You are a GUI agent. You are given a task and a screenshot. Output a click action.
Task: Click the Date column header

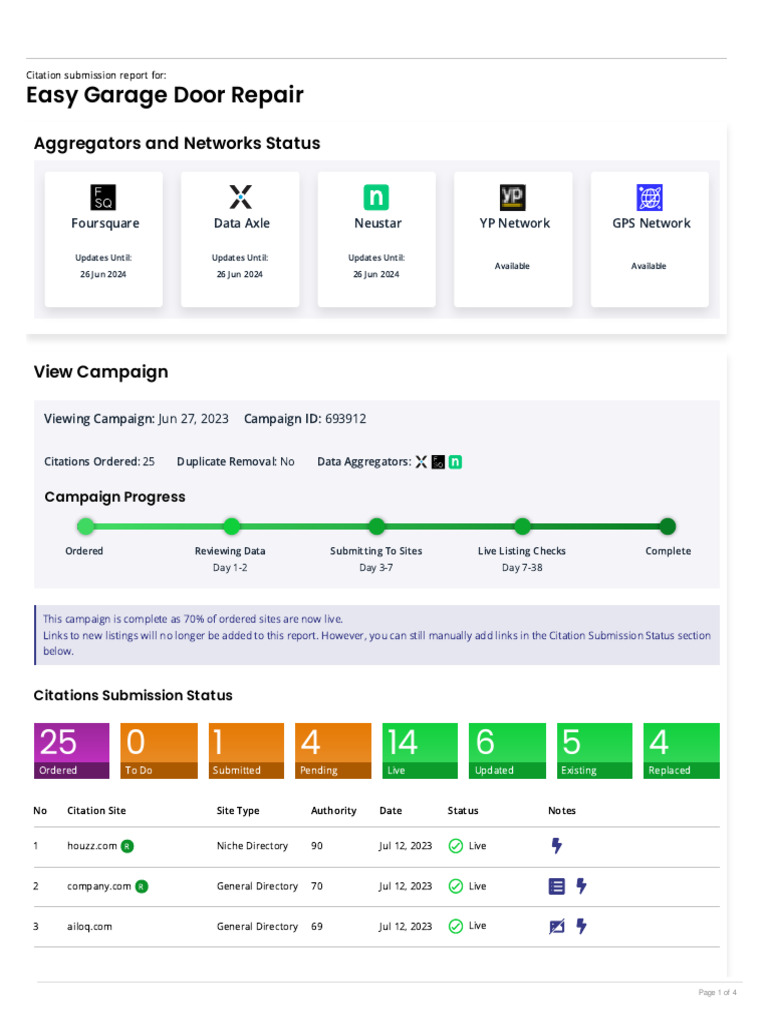[391, 810]
